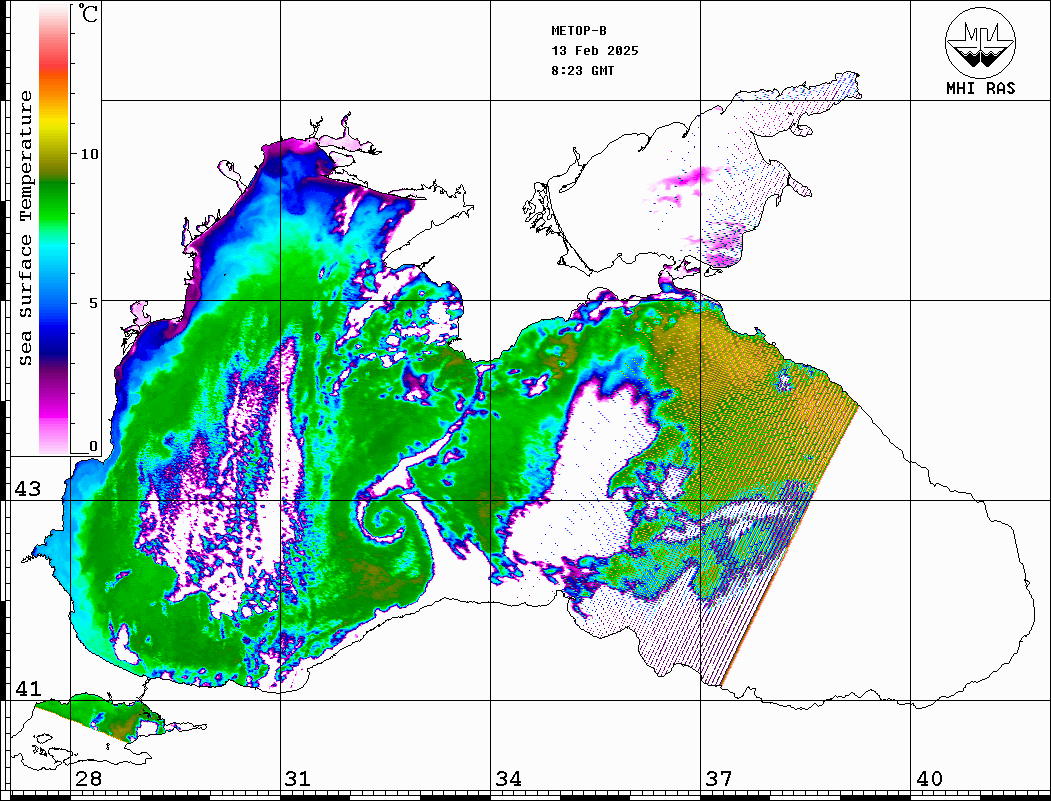1051x801 pixels.
Task: Click the '0' value on color scale
Action: click(93, 446)
